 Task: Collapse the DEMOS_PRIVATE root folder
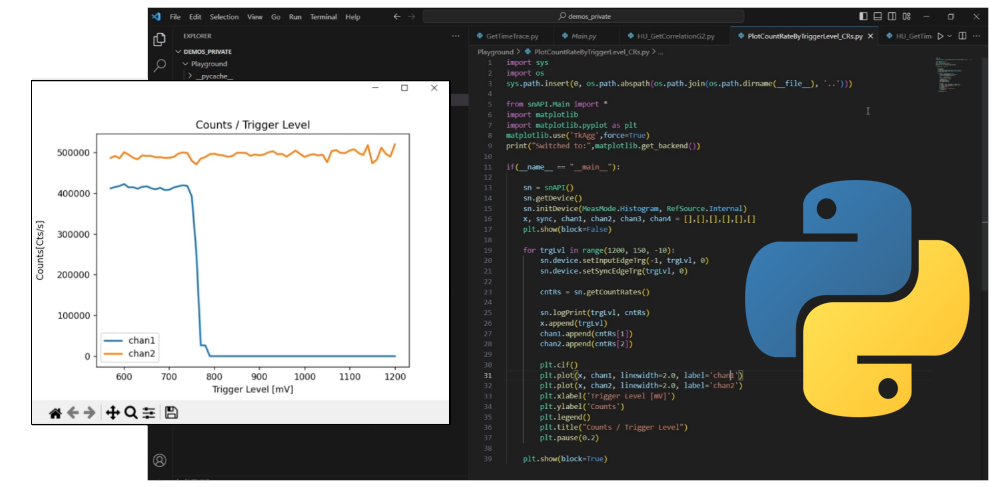point(208,52)
